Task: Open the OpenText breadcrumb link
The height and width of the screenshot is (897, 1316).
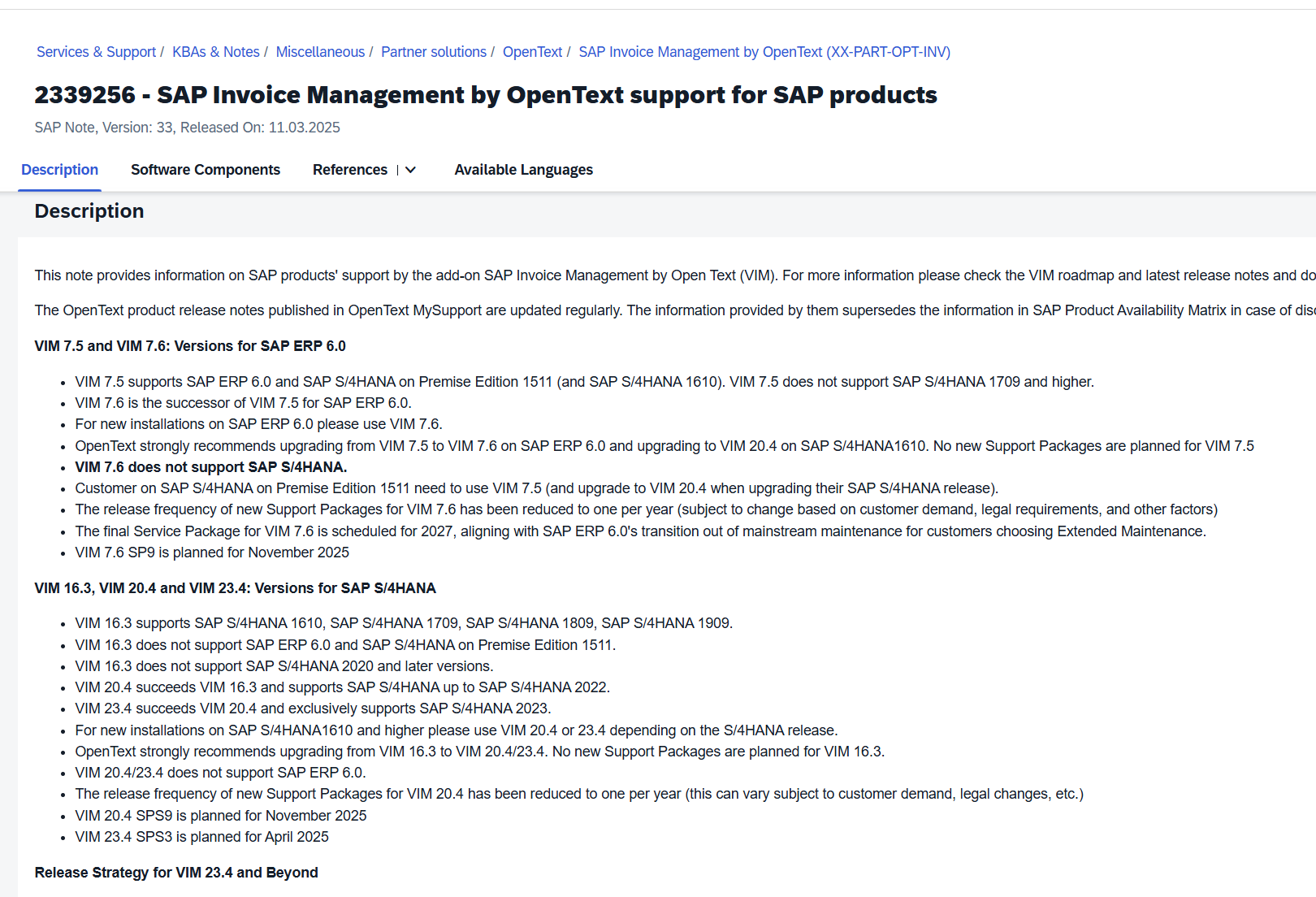Action: (532, 52)
